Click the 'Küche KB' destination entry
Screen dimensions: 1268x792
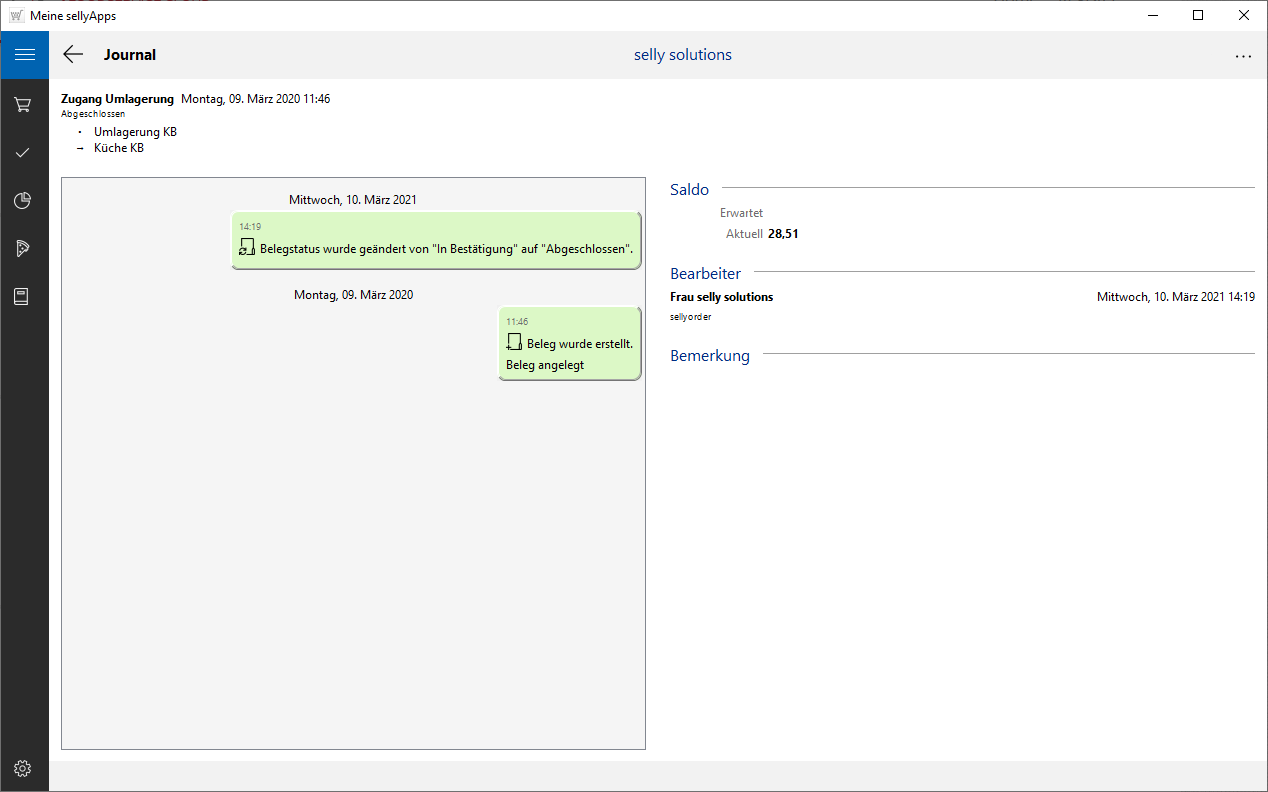tap(118, 148)
